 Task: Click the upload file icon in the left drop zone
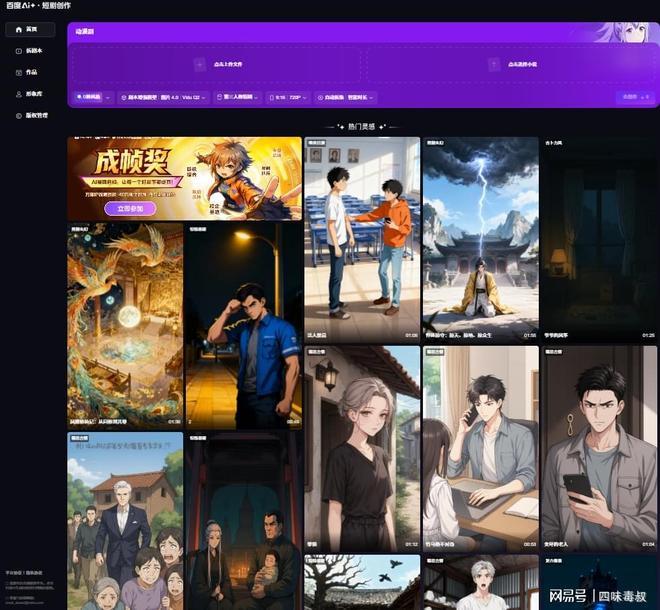200,64
